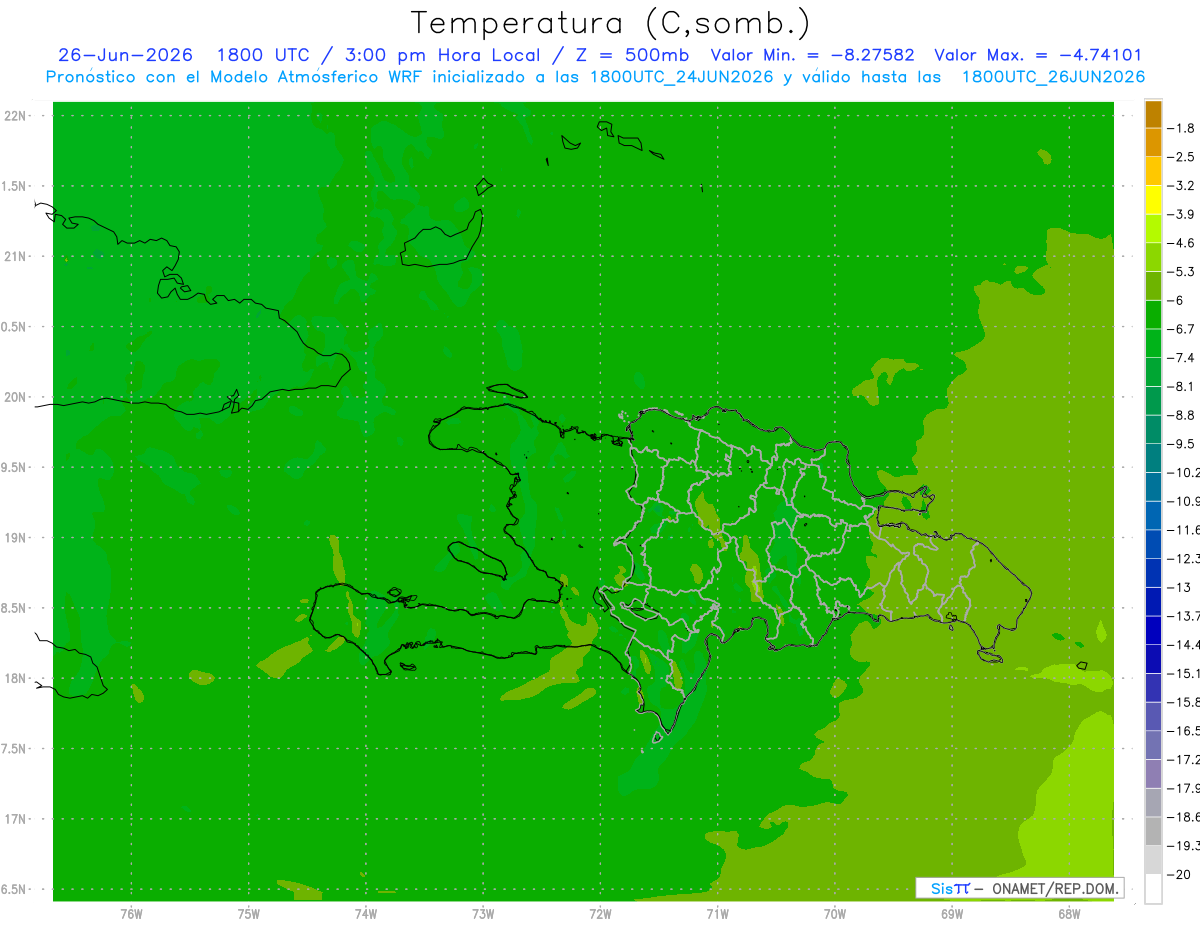Click '1800UTC_24JUN2026' initialization timestamp
Screen dimensions: 1200x927
click(681, 77)
